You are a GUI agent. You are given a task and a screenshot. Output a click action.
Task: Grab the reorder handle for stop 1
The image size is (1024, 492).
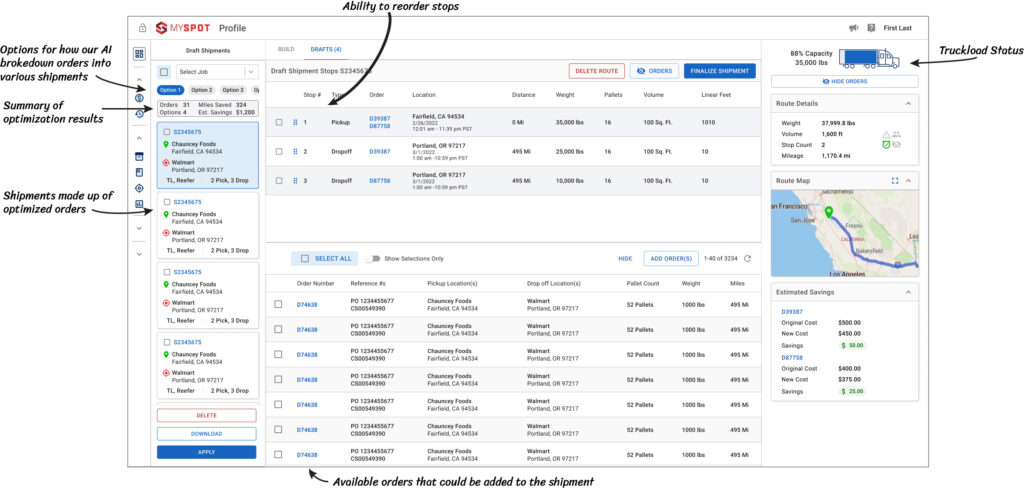295,122
